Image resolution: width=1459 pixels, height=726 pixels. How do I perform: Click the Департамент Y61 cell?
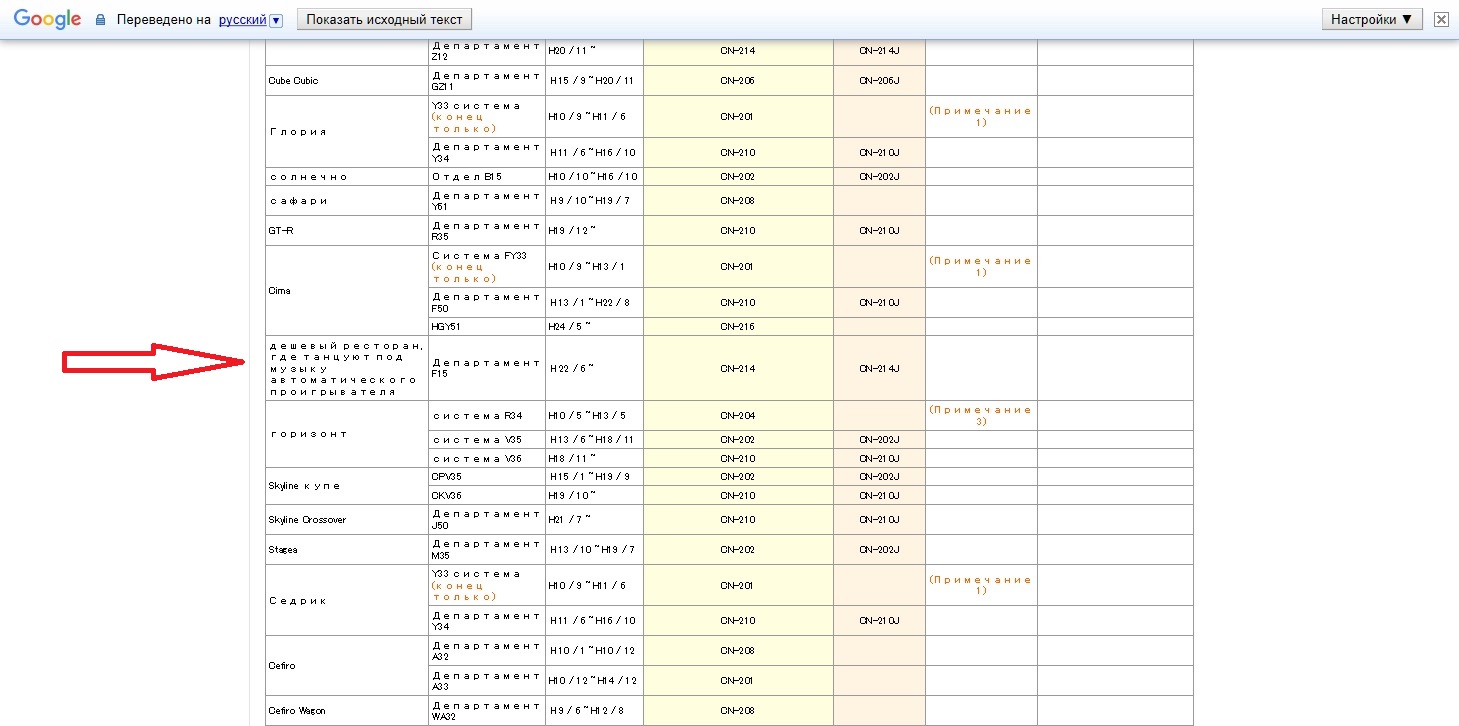487,201
